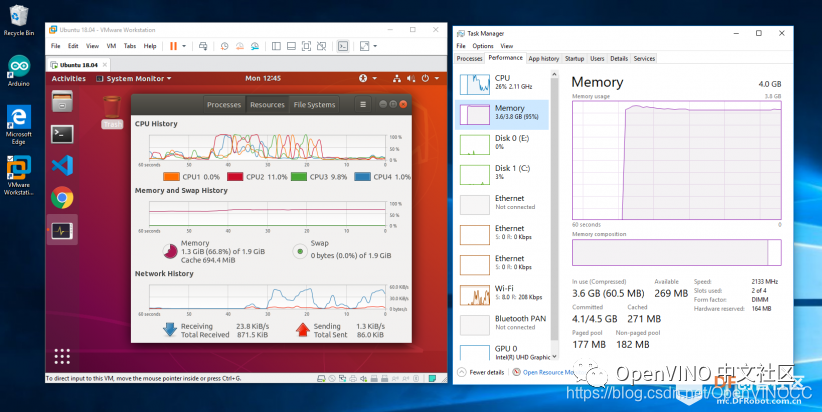
Task: Collapse Task Manager with Fewer details
Action: tap(481, 372)
